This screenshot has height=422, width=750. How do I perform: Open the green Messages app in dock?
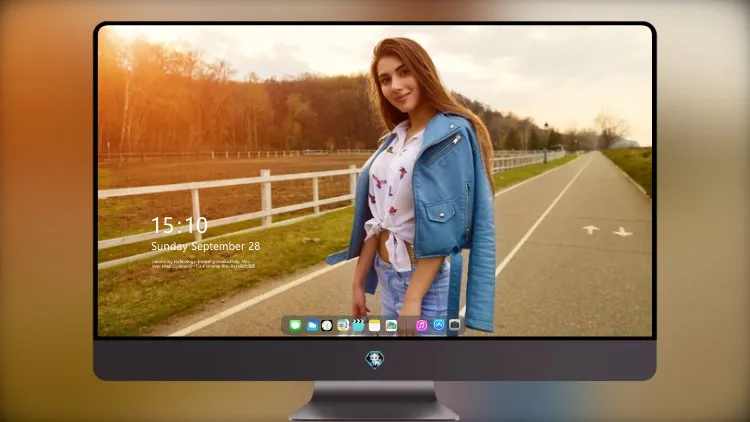pyautogui.click(x=295, y=326)
